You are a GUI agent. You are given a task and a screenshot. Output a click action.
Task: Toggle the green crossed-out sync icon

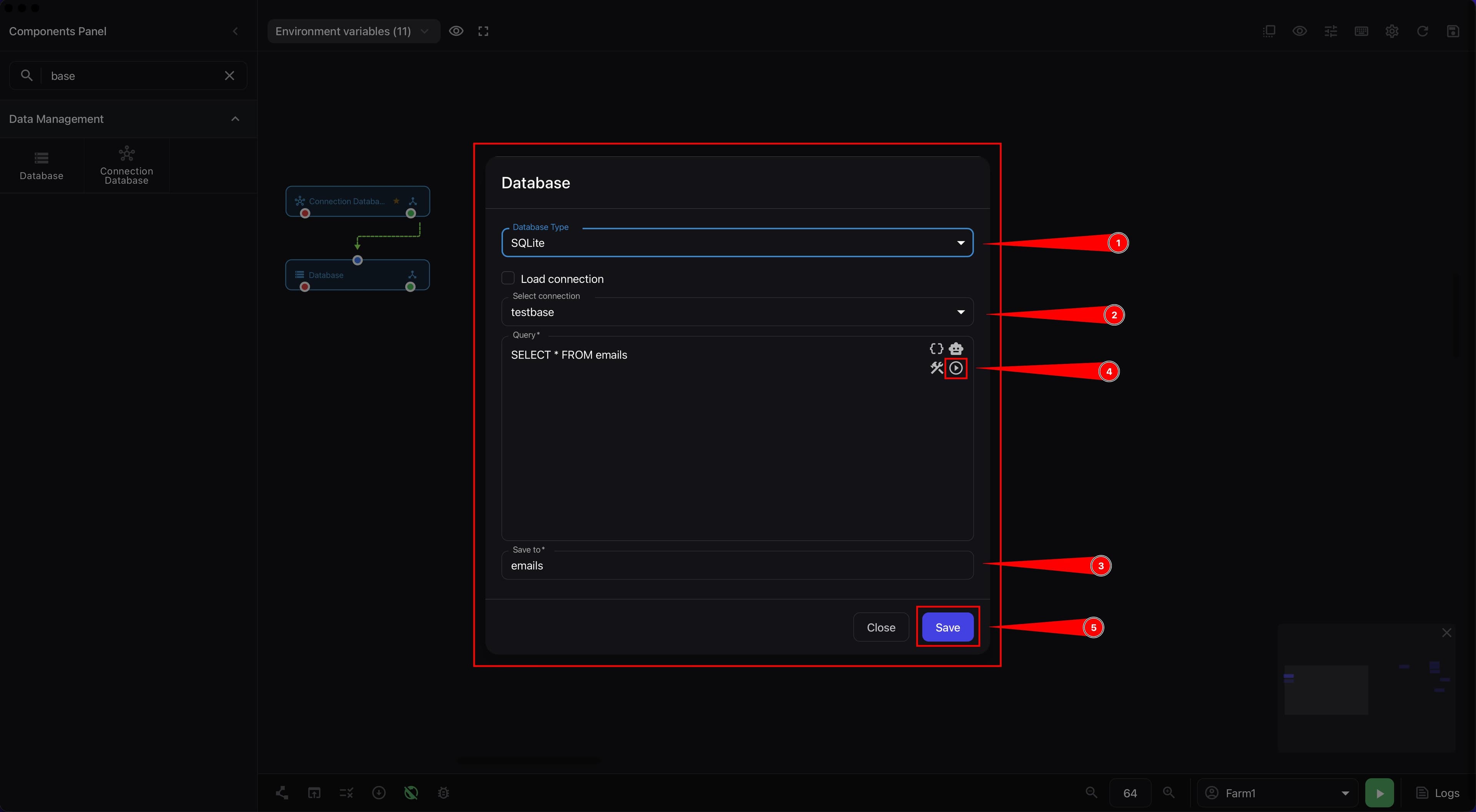(x=411, y=793)
